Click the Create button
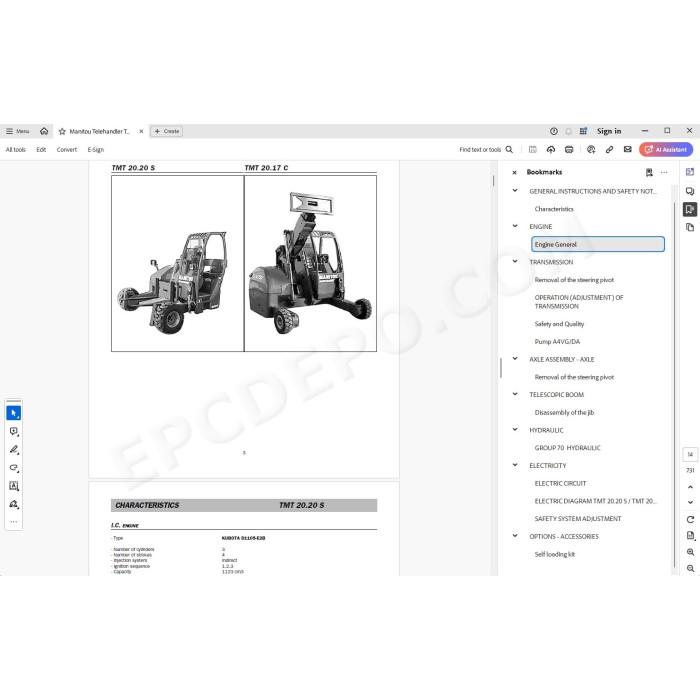 tap(167, 131)
